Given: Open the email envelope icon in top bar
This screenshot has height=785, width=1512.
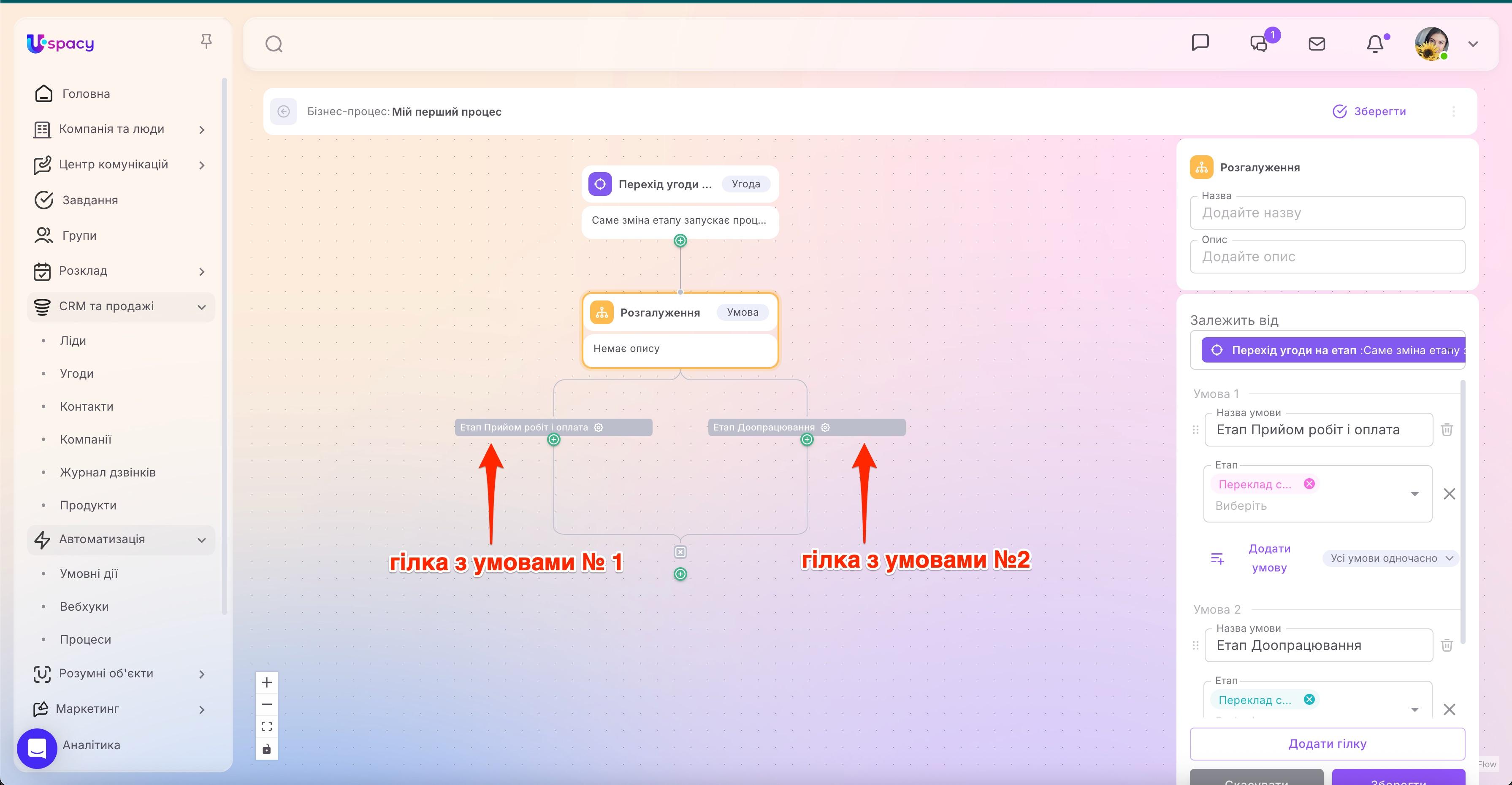Looking at the screenshot, I should coord(1317,43).
